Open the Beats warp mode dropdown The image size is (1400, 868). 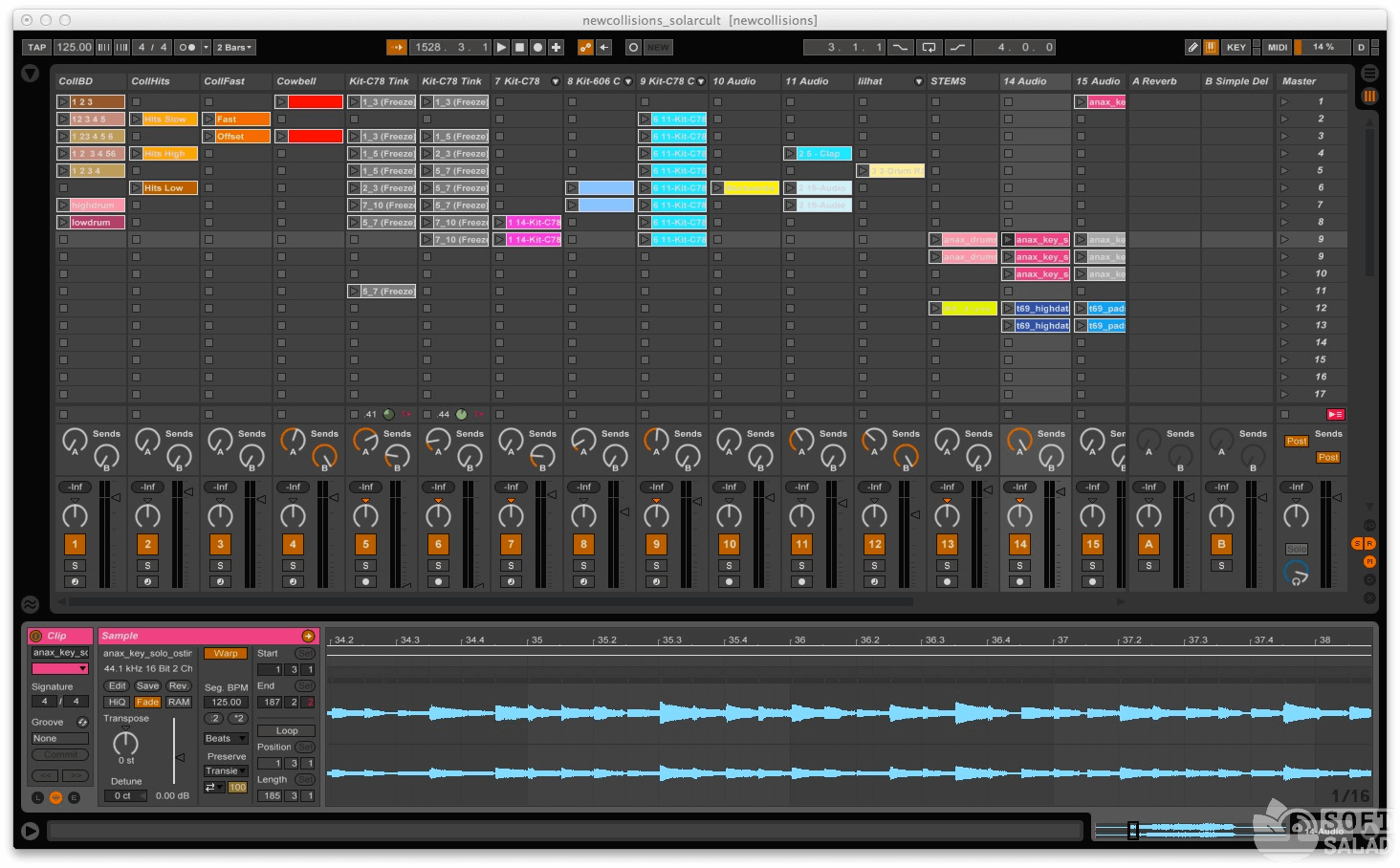[226, 738]
